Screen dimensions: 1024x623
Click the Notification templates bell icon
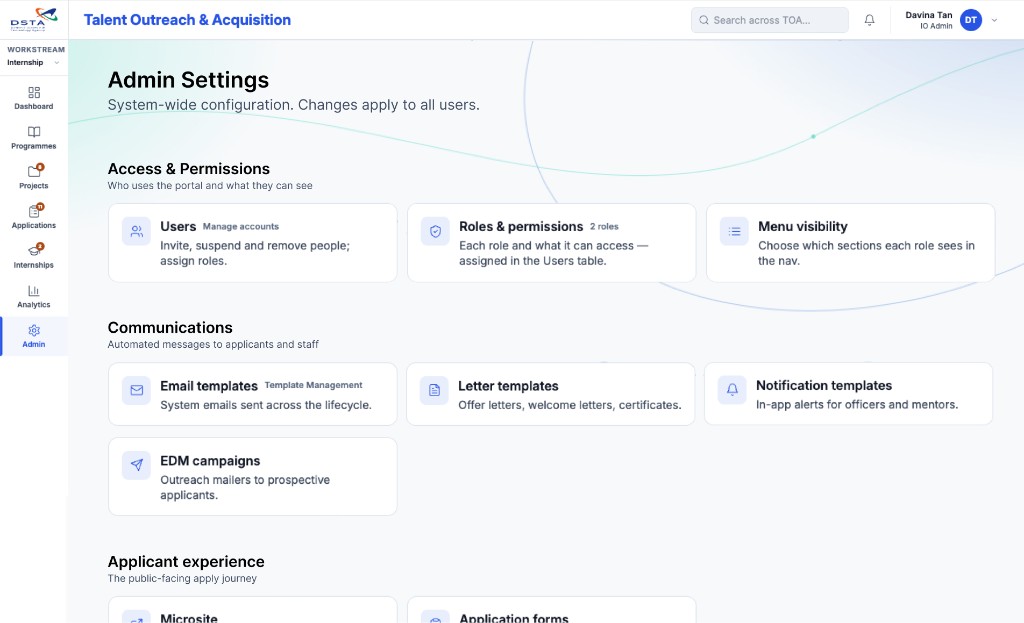tap(732, 390)
